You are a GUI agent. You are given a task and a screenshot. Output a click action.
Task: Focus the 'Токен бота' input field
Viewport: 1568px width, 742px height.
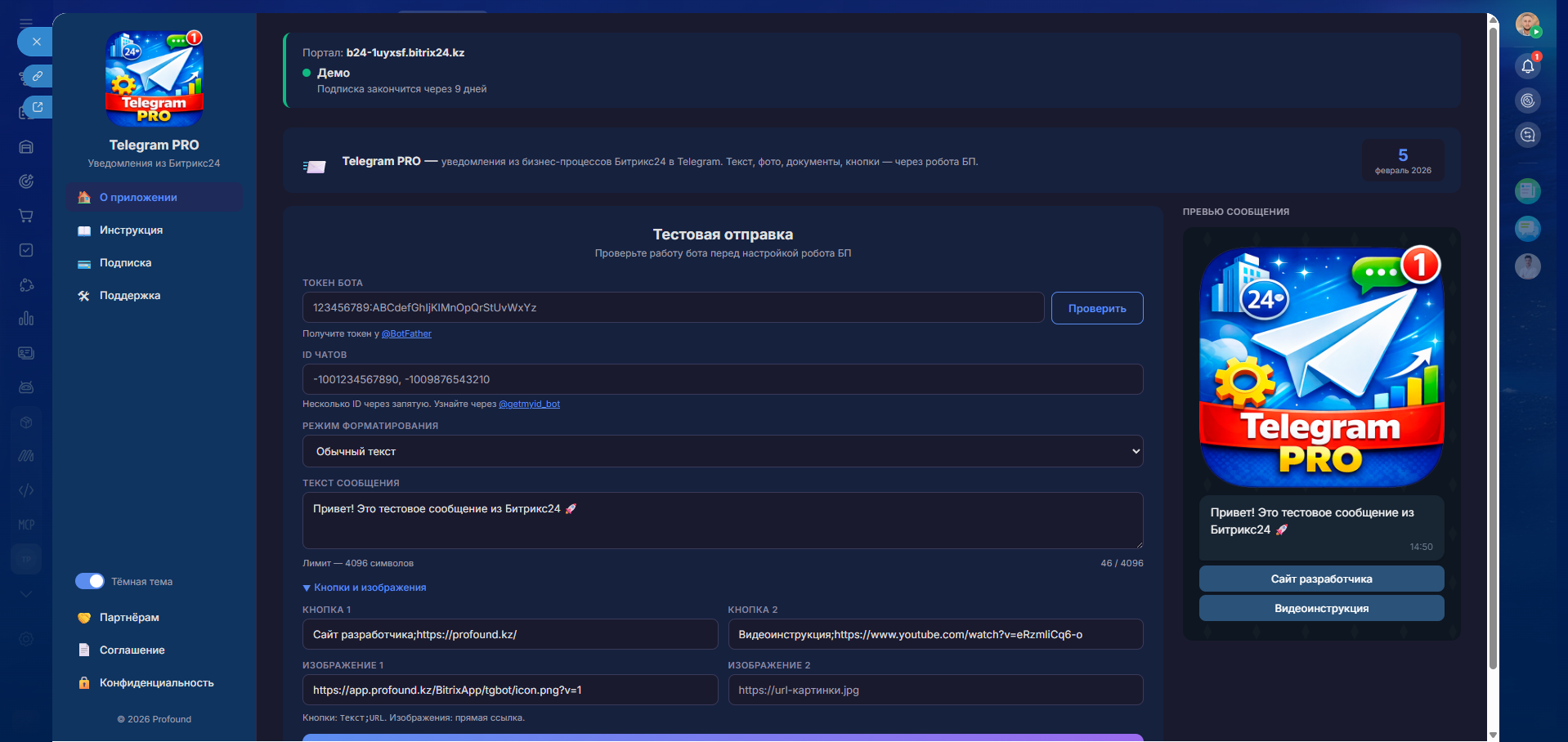coord(674,308)
